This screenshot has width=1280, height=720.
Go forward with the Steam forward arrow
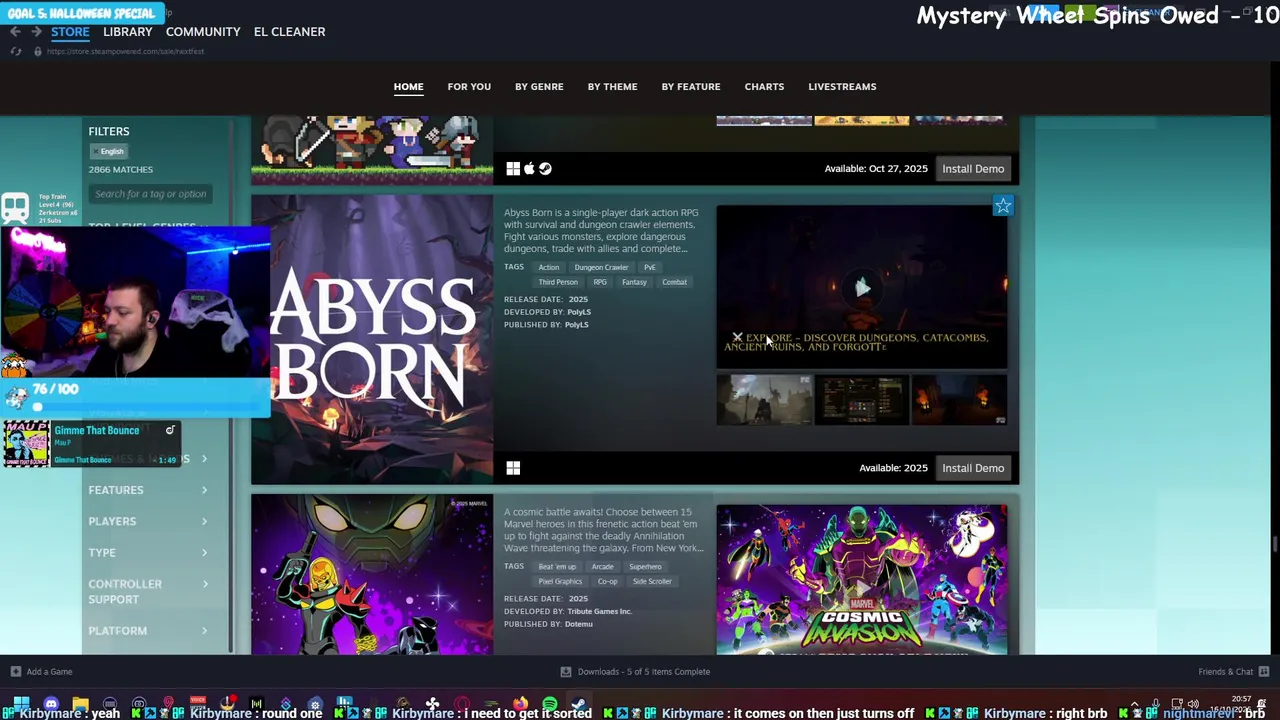36,32
